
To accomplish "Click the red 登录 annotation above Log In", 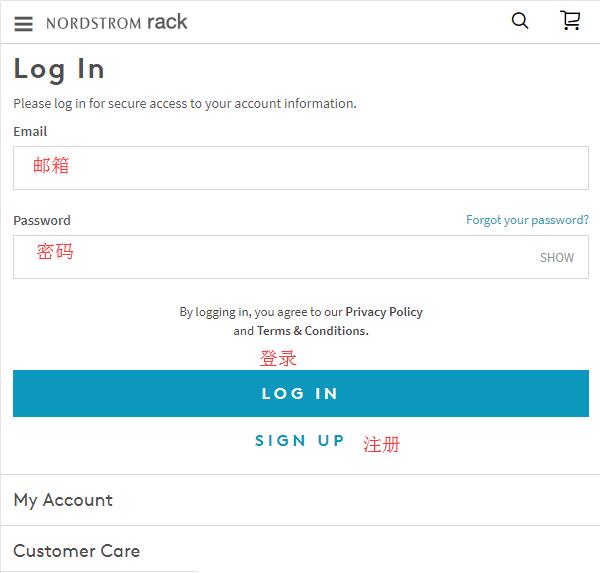I will 278,358.
